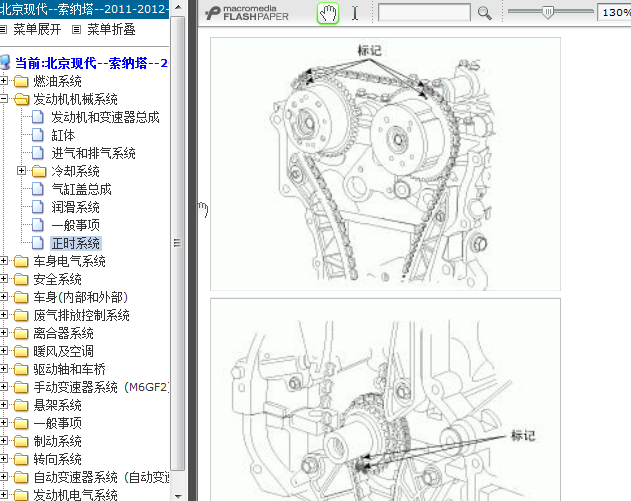This screenshot has height=501, width=631.
Task: Expand the 燃油系统 folder node
Action: click(x=4, y=81)
